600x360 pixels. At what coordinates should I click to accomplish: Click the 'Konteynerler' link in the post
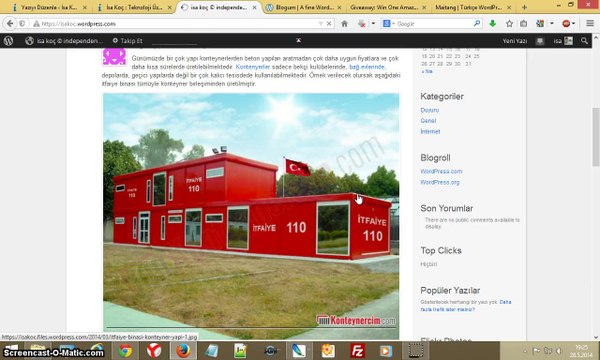tap(253, 67)
